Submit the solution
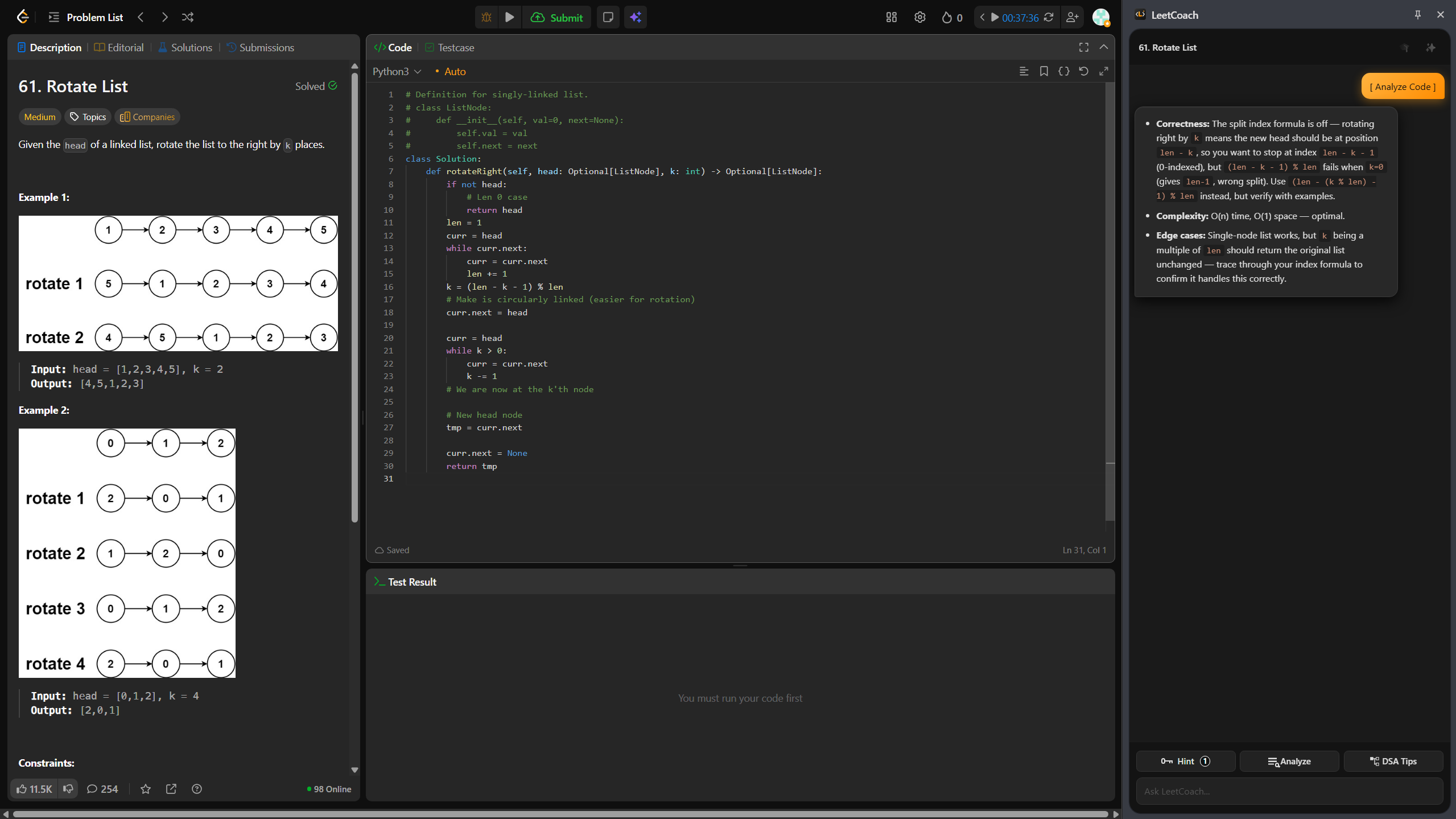The width and height of the screenshot is (1456, 819). coord(556,17)
